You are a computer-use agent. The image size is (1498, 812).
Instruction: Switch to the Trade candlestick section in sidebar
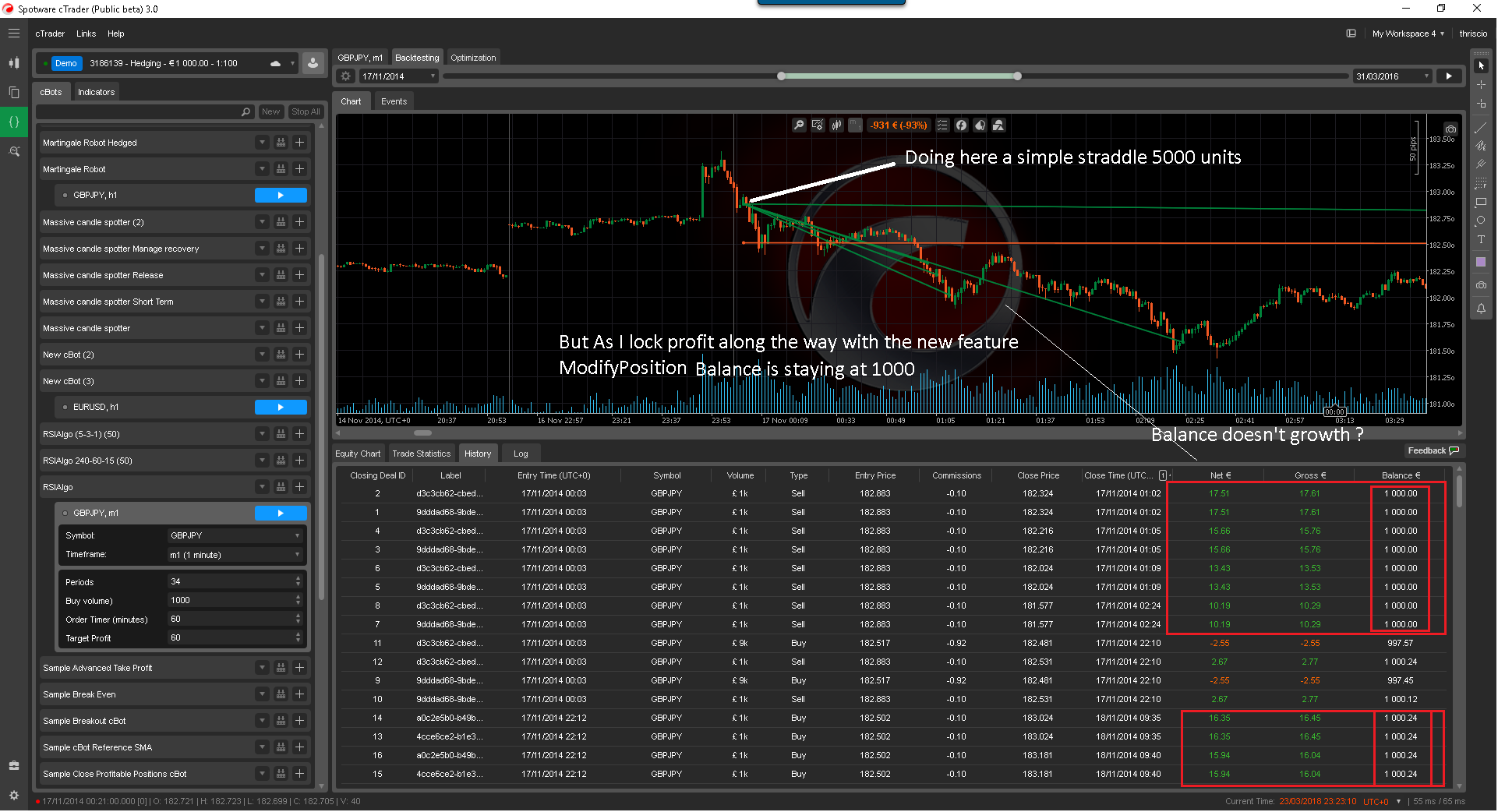coord(14,63)
